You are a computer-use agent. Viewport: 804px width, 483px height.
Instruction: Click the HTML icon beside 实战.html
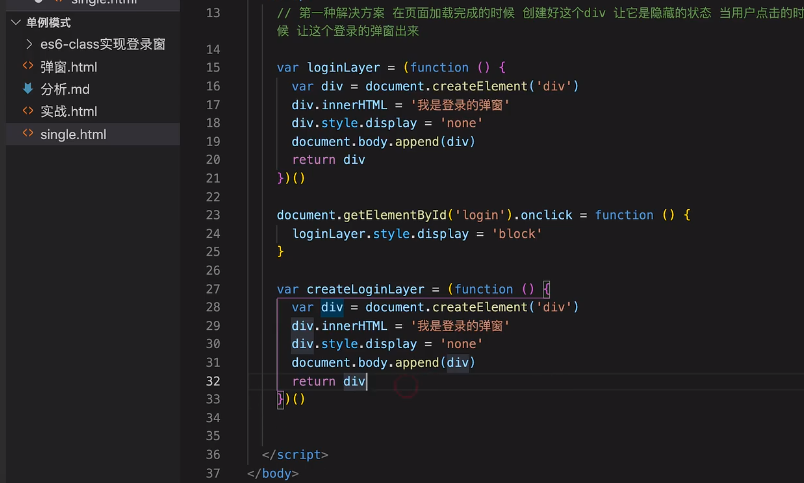pyautogui.click(x=28, y=110)
